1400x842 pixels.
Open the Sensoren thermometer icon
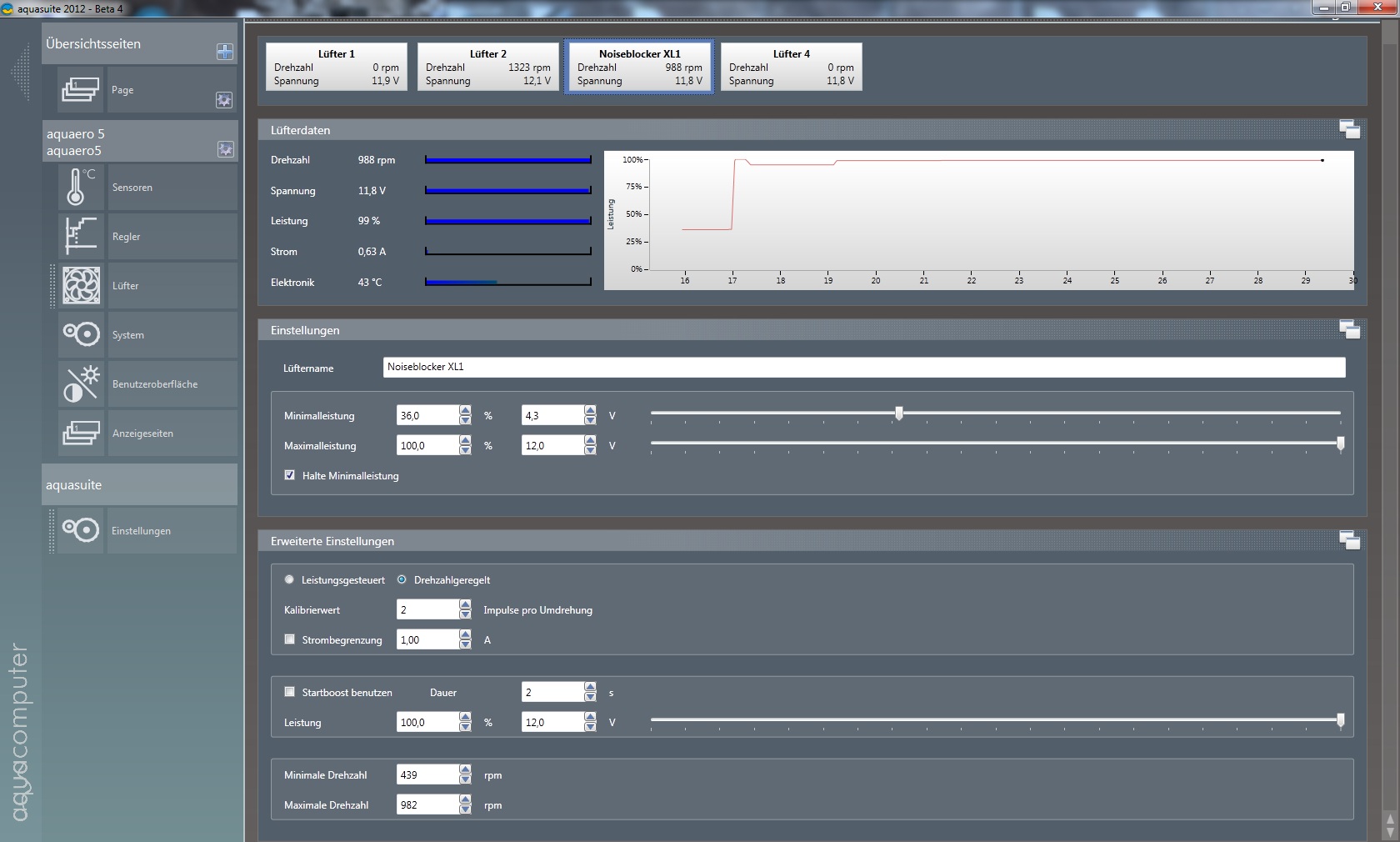point(81,187)
